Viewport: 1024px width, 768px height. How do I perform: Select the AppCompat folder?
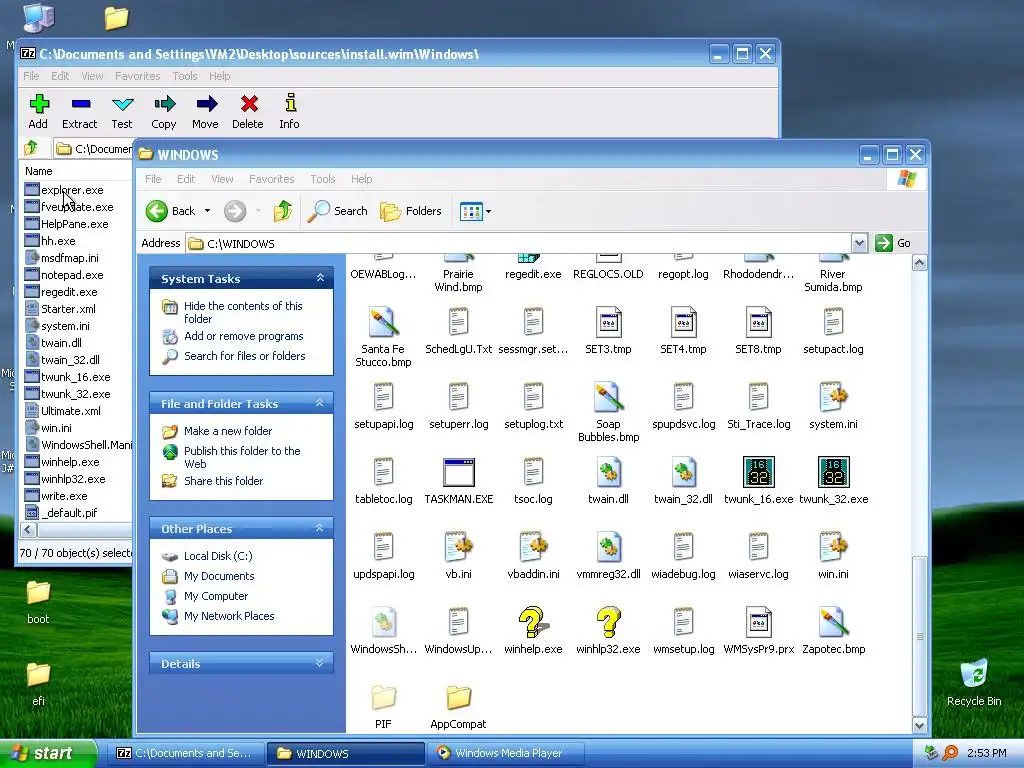tap(458, 697)
